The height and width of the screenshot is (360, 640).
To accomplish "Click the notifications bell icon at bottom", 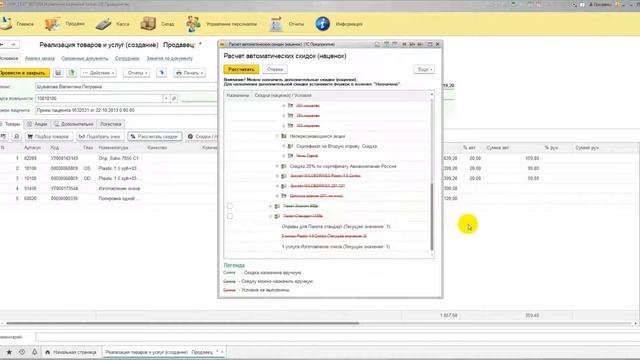I will click(35, 352).
